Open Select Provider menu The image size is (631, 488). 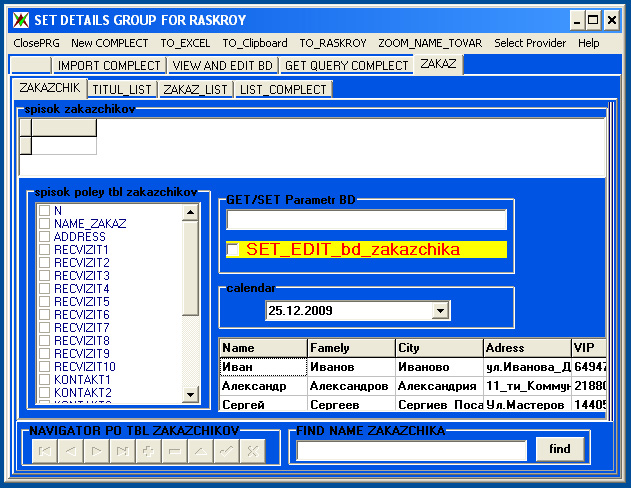pyautogui.click(x=530, y=43)
